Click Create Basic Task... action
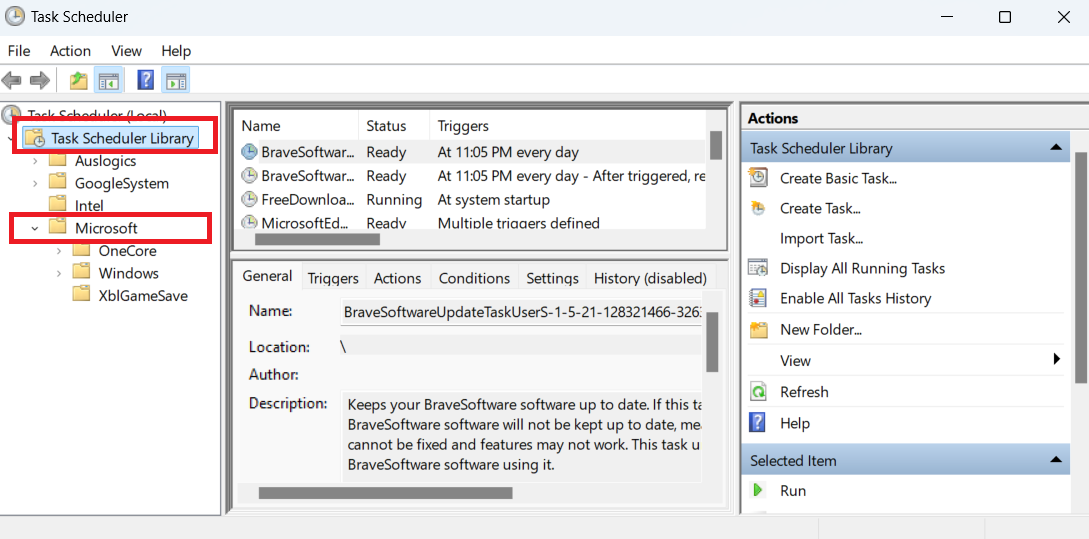1089x539 pixels. click(838, 179)
